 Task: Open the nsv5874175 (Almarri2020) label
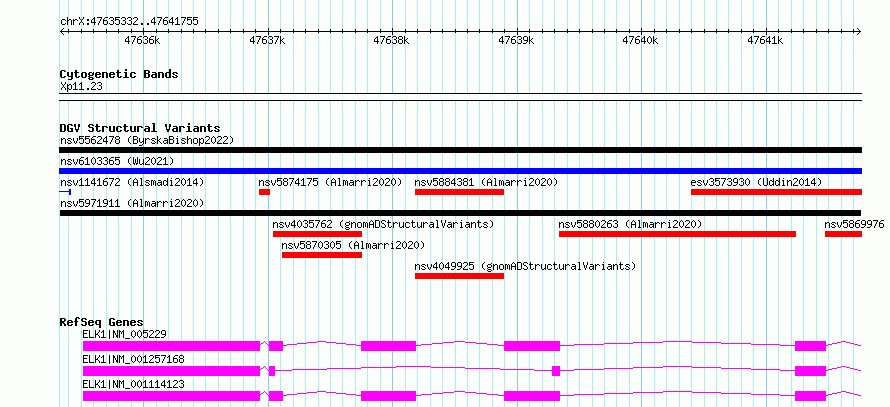tap(330, 182)
